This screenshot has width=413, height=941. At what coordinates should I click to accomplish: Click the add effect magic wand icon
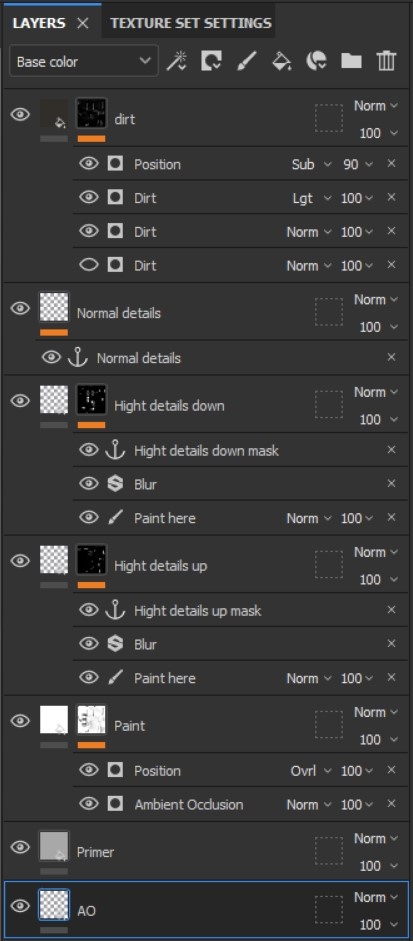click(x=176, y=61)
